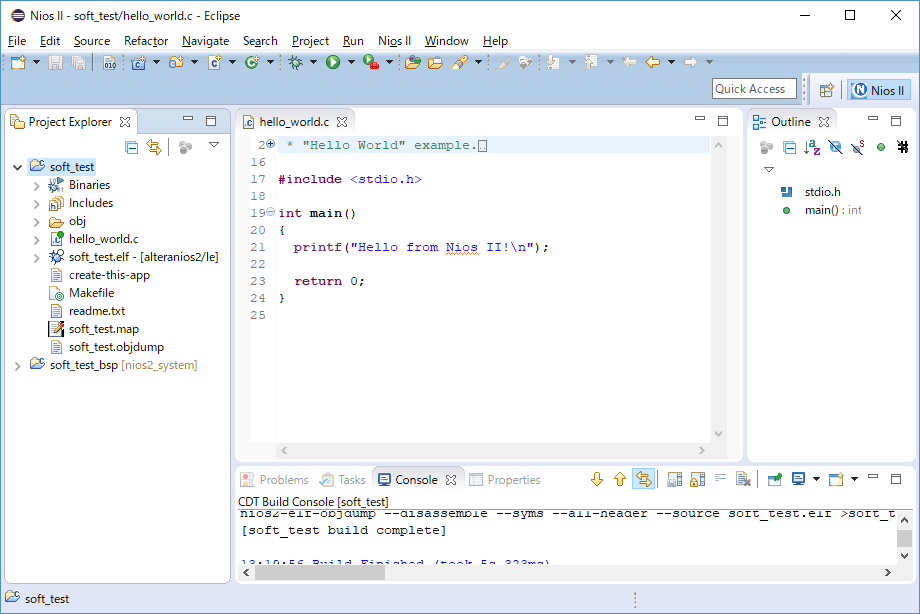This screenshot has width=920, height=614.
Task: Collapse All in Project Explorer toolbar
Action: click(x=132, y=147)
